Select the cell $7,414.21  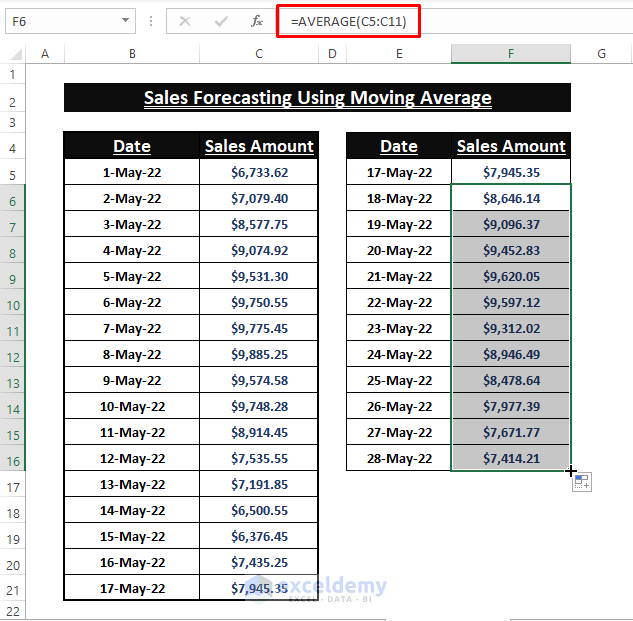[511, 458]
